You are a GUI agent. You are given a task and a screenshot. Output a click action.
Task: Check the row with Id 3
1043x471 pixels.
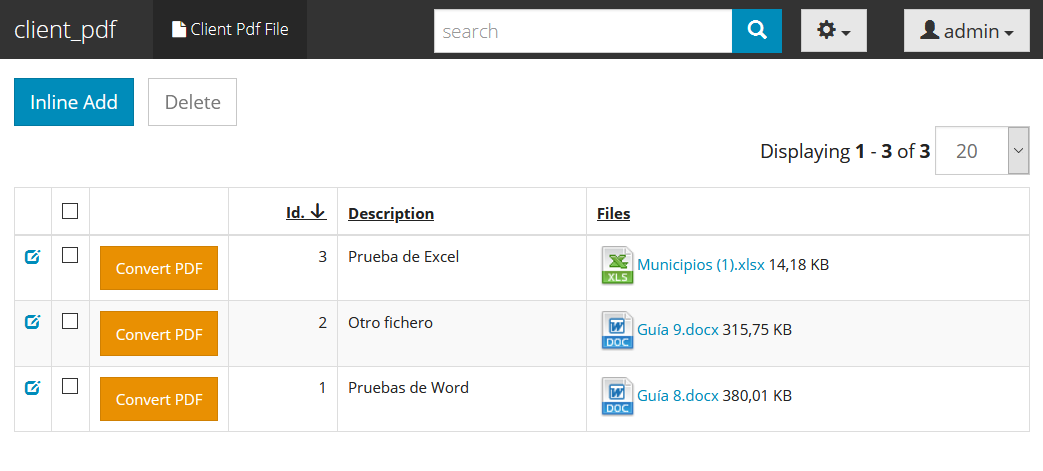click(x=70, y=255)
